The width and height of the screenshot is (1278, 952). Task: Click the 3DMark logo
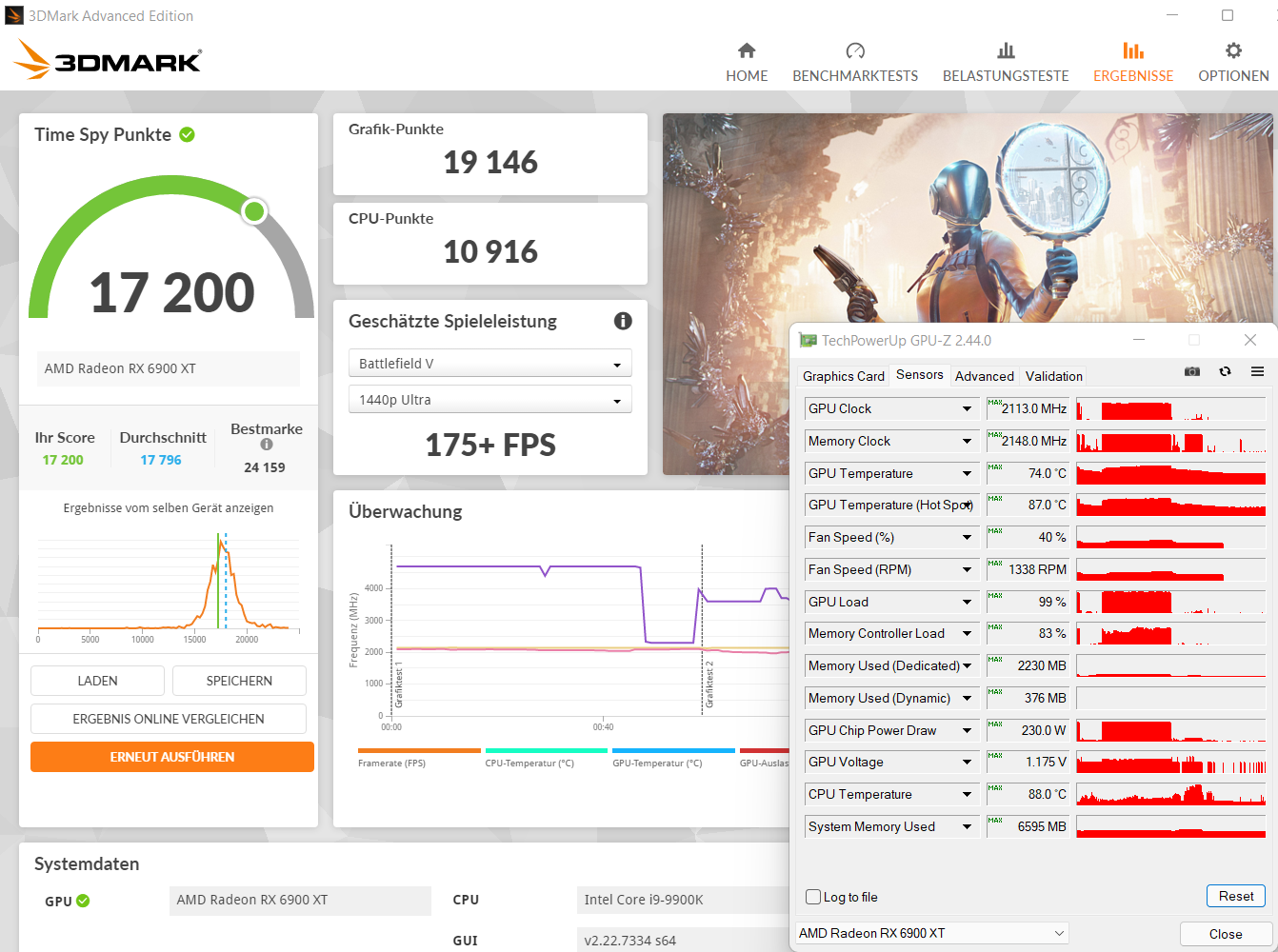click(x=108, y=60)
